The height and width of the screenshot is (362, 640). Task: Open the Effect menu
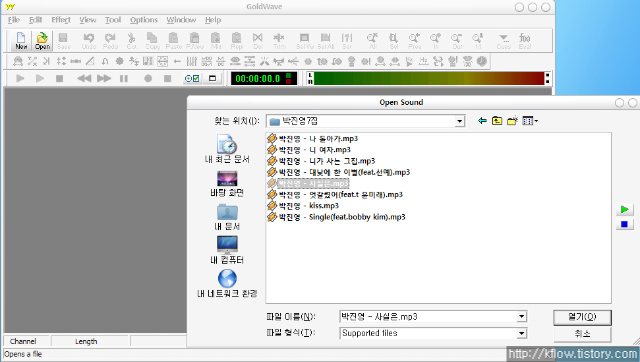tap(61, 20)
